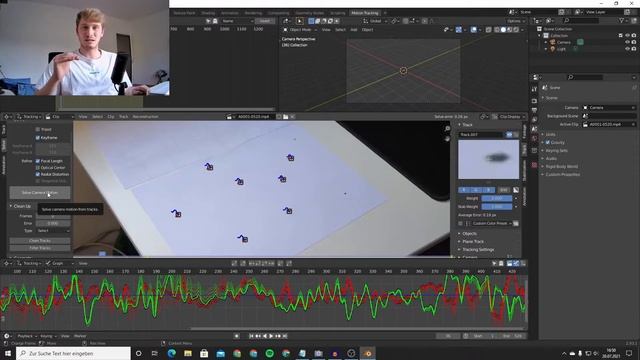Select the Light item in outliner
The width and height of the screenshot is (640, 360).
click(561, 49)
